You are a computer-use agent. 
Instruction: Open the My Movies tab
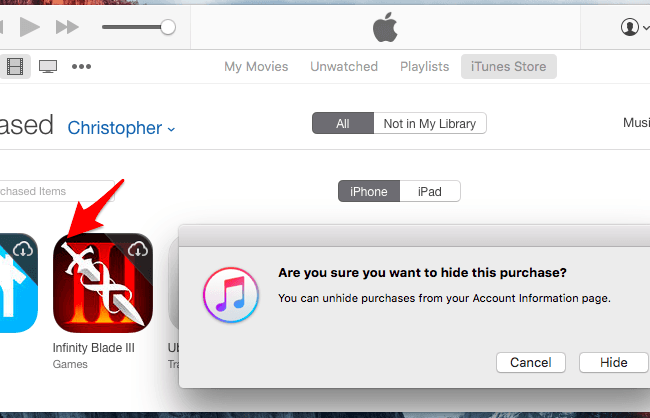click(256, 67)
